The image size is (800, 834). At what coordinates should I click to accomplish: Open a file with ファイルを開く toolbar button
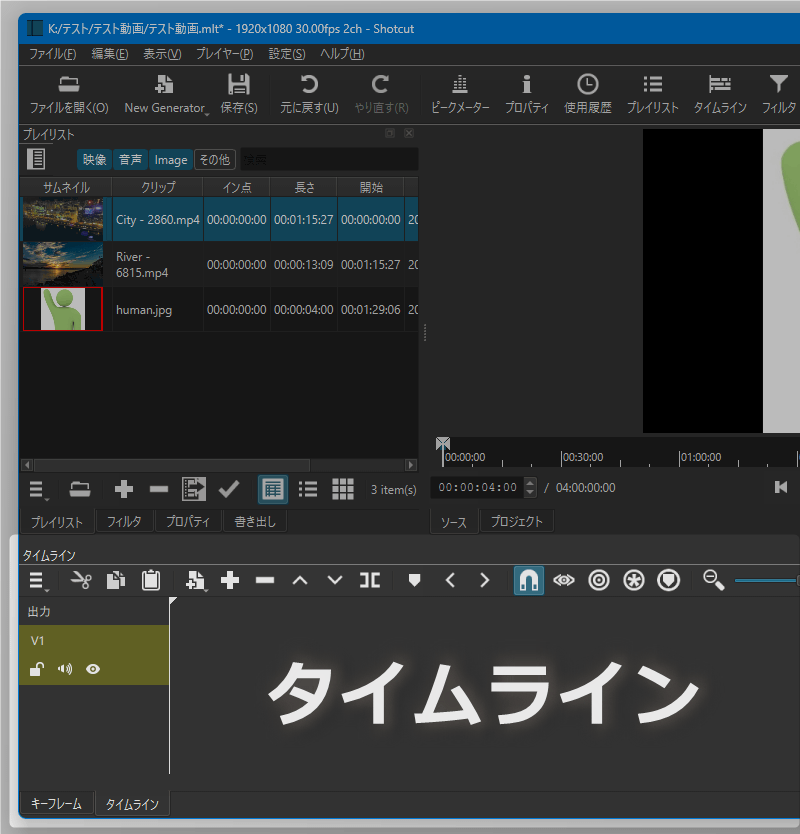coord(69,95)
